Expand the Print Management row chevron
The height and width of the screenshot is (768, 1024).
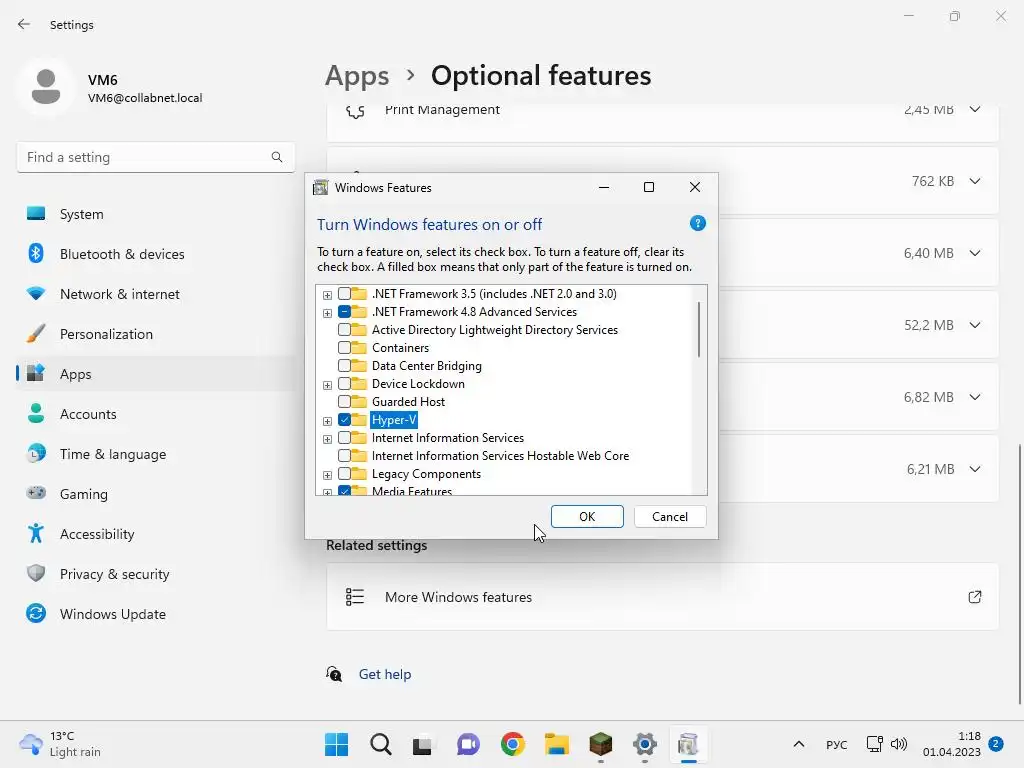pos(974,109)
